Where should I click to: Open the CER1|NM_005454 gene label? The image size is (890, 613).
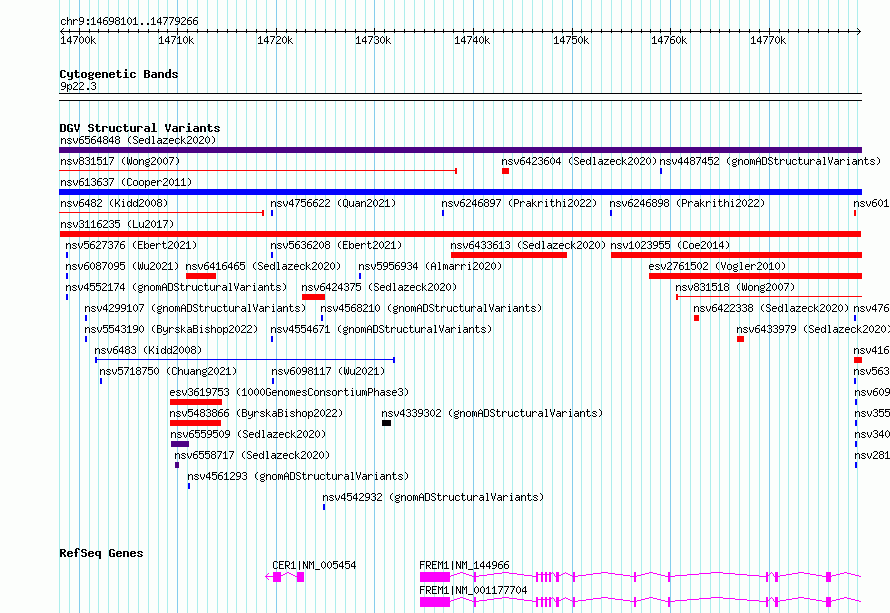[x=314, y=565]
